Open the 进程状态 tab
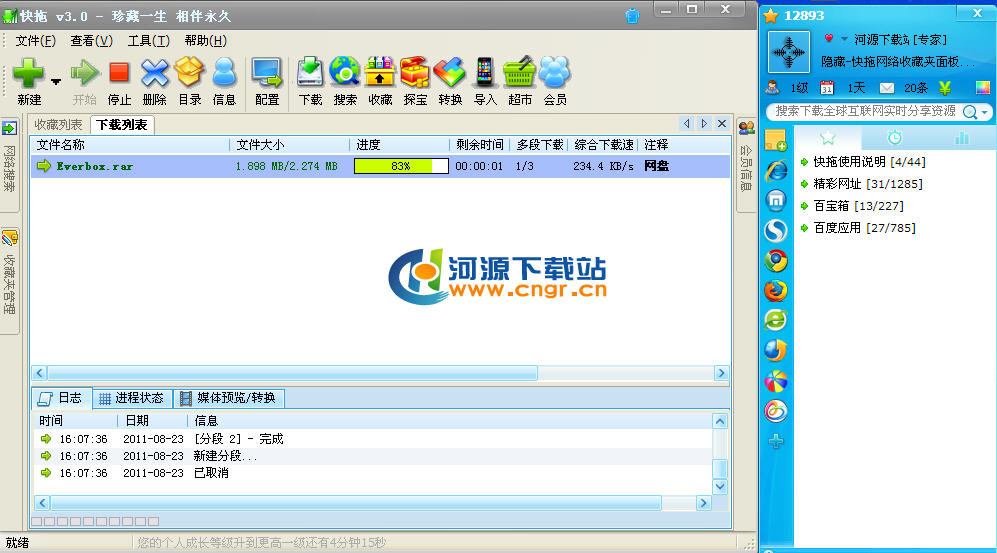 [132, 398]
